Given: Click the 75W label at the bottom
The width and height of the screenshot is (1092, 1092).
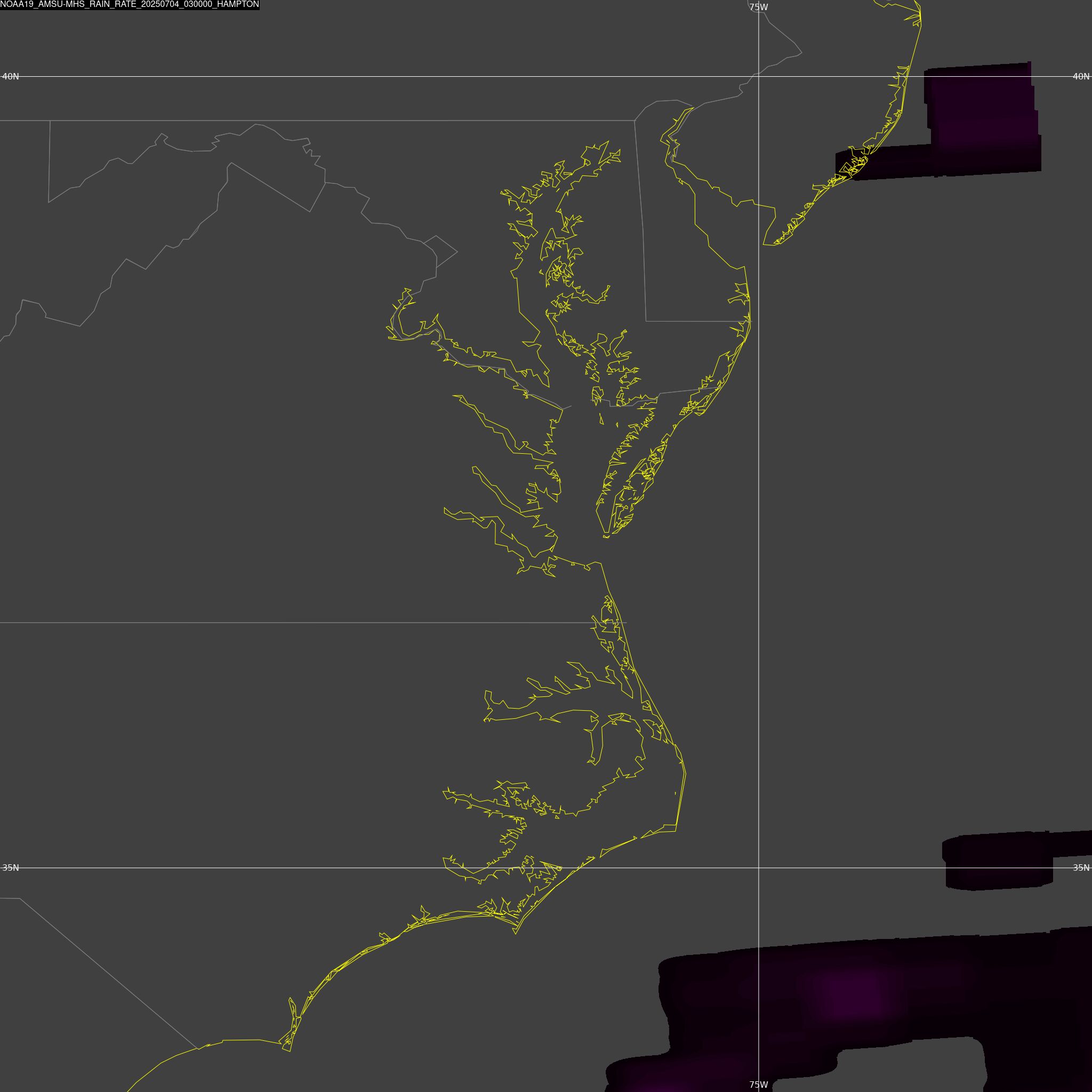Looking at the screenshot, I should click(759, 1085).
